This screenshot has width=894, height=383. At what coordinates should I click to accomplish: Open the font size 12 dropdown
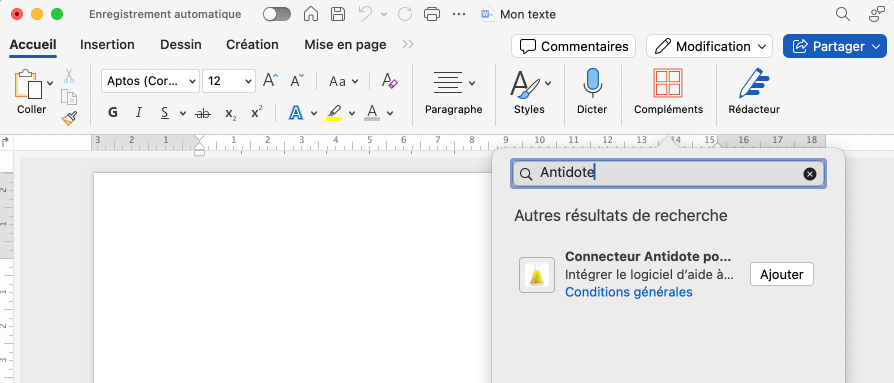pos(229,81)
